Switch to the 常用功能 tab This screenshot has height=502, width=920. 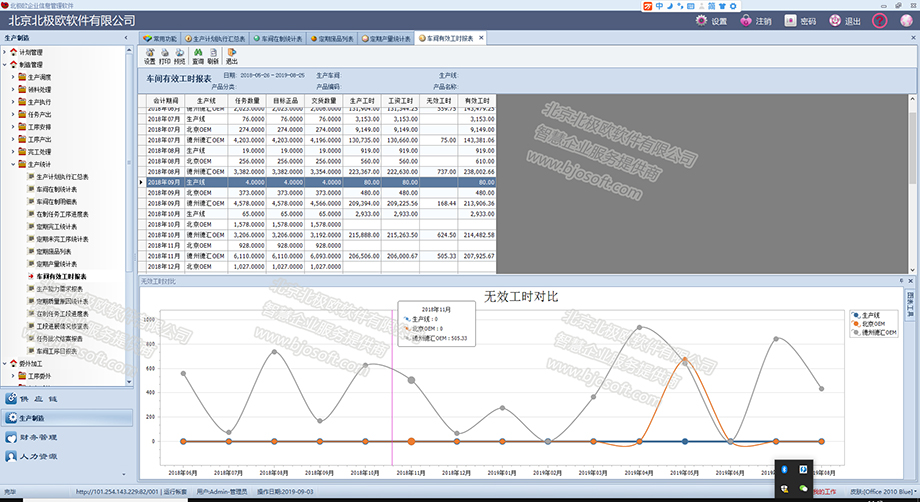160,38
